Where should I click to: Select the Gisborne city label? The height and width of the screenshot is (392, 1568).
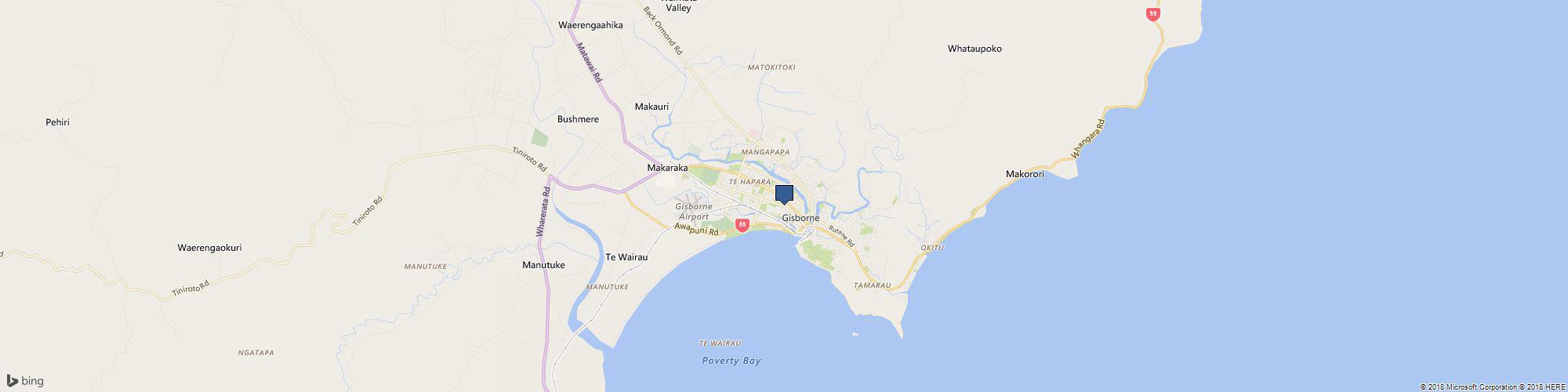coord(800,218)
